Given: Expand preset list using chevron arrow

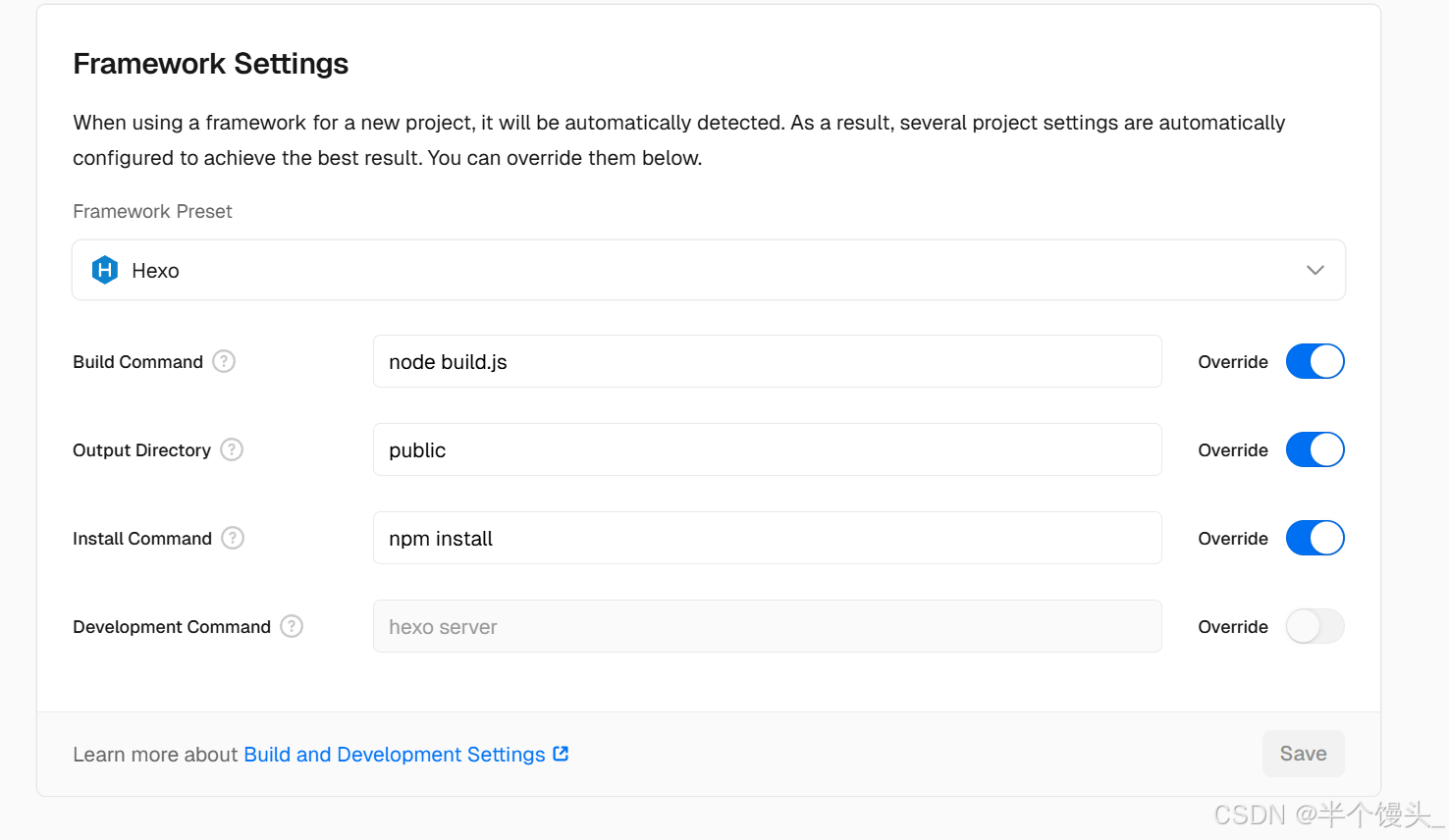Looking at the screenshot, I should pyautogui.click(x=1315, y=270).
